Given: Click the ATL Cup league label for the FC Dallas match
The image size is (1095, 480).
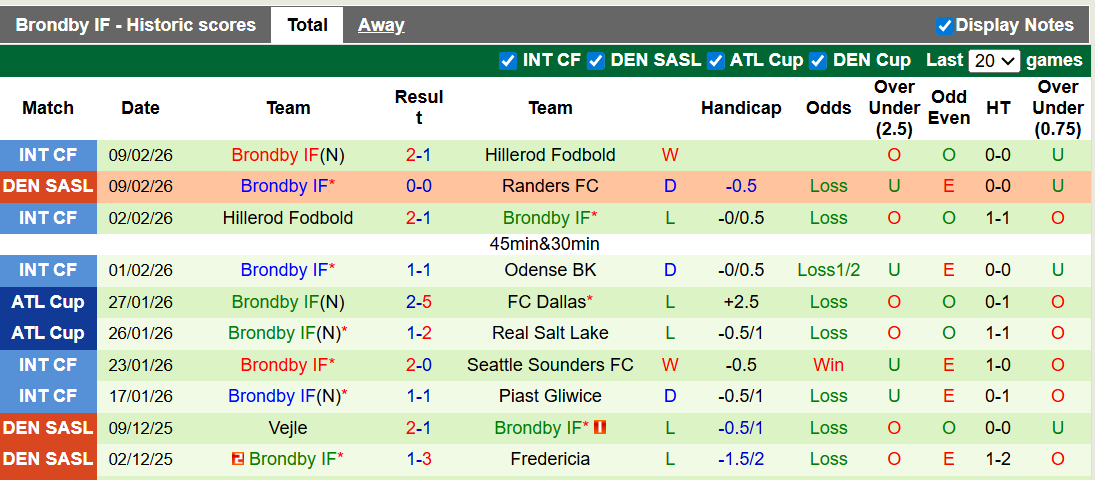Looking at the screenshot, I should 48,302.
